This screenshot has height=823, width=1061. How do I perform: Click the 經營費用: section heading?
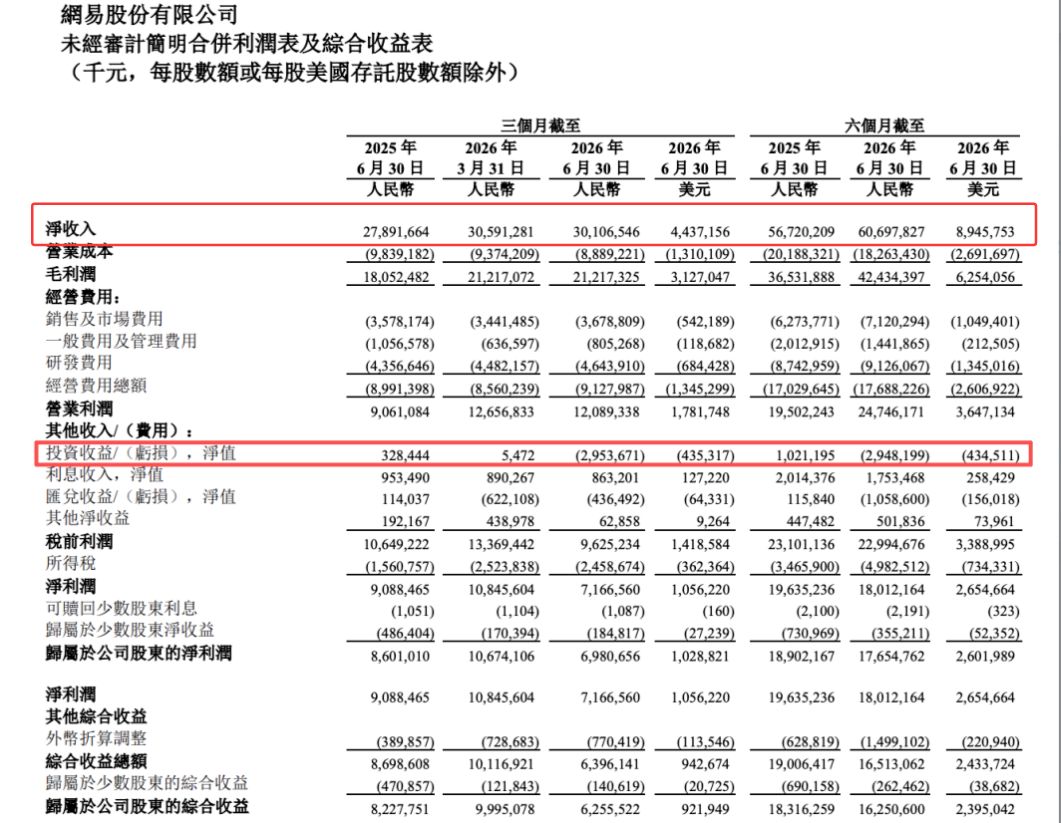(x=83, y=297)
